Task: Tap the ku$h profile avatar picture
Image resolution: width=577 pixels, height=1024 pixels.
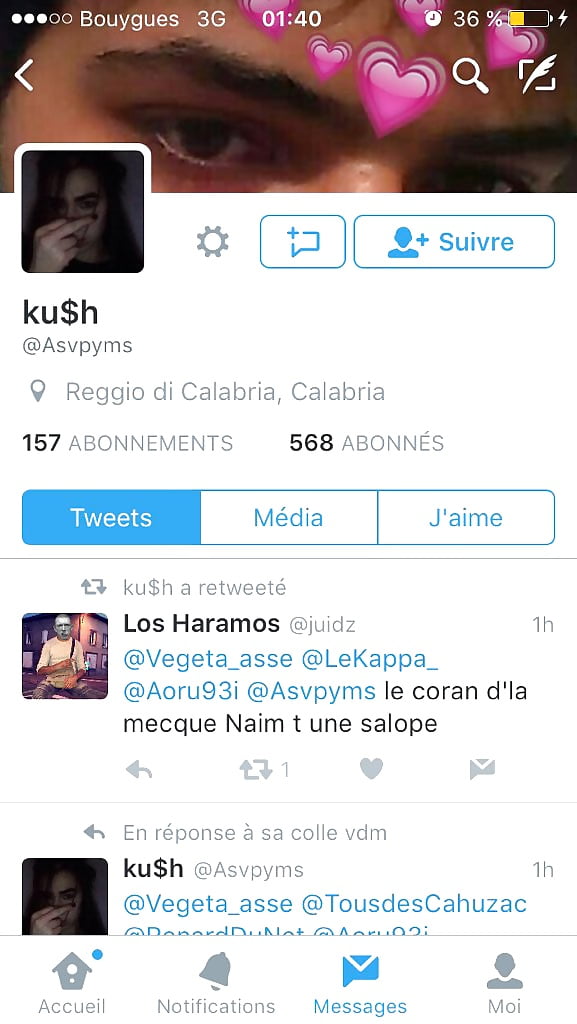Action: click(83, 211)
